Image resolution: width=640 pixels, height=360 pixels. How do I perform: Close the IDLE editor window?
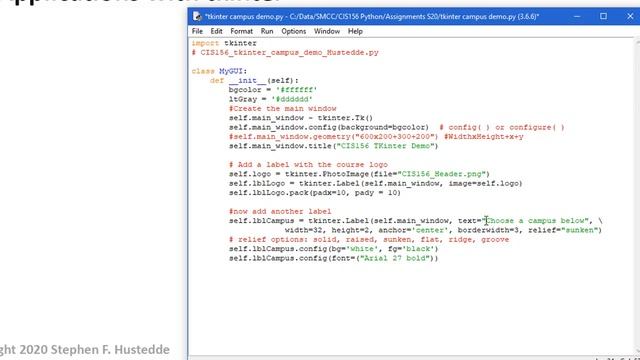pos(630,16)
